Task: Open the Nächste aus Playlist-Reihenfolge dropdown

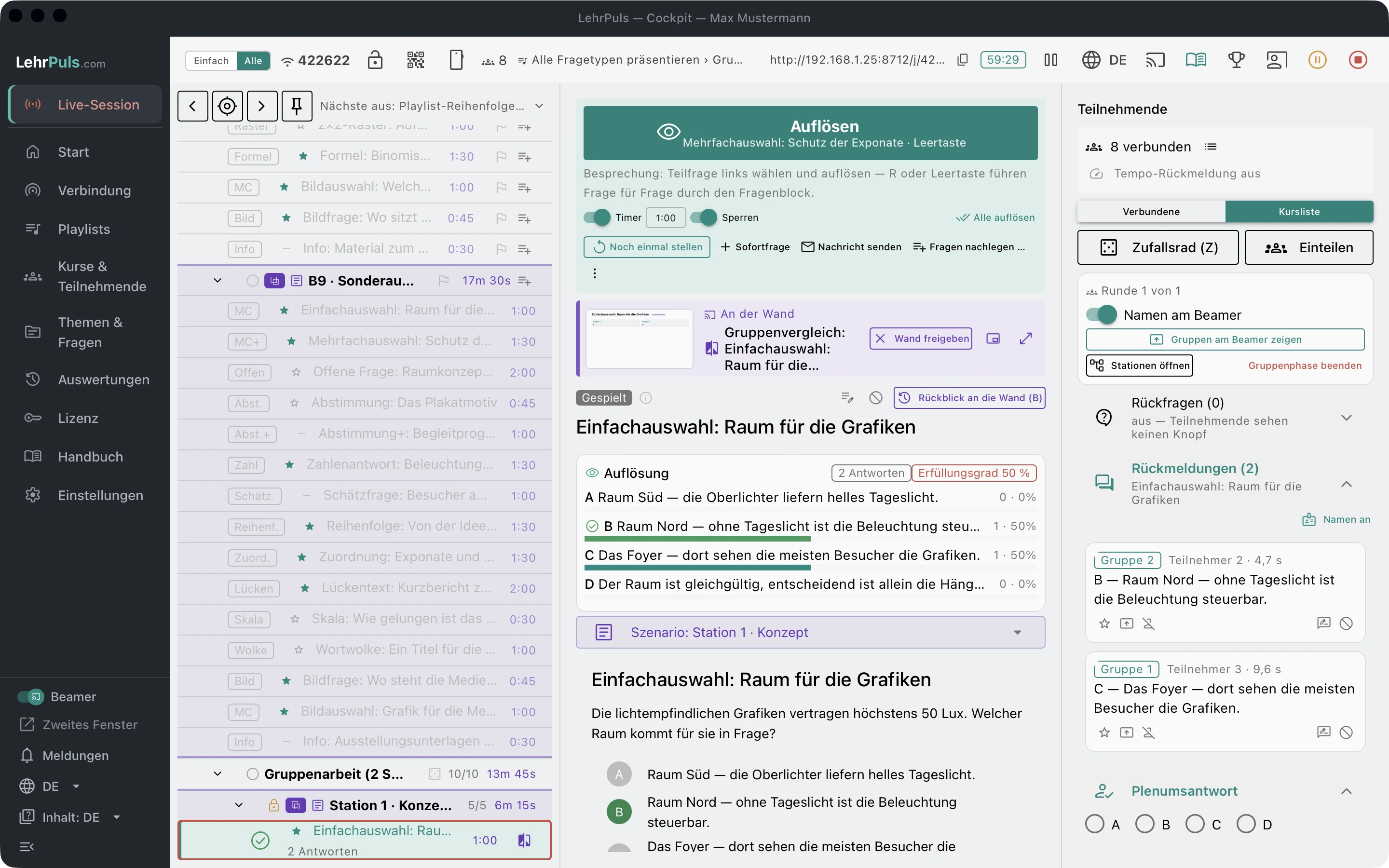Action: (x=432, y=106)
